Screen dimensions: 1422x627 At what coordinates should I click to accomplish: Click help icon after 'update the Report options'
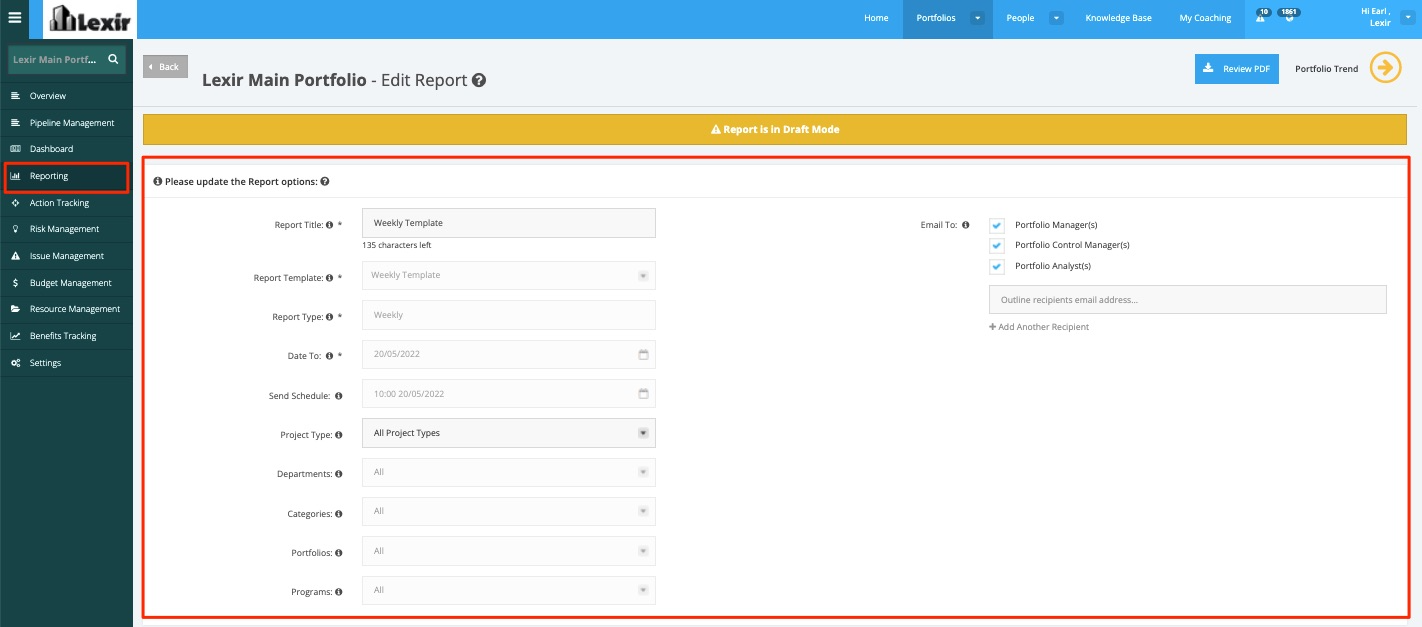(325, 182)
